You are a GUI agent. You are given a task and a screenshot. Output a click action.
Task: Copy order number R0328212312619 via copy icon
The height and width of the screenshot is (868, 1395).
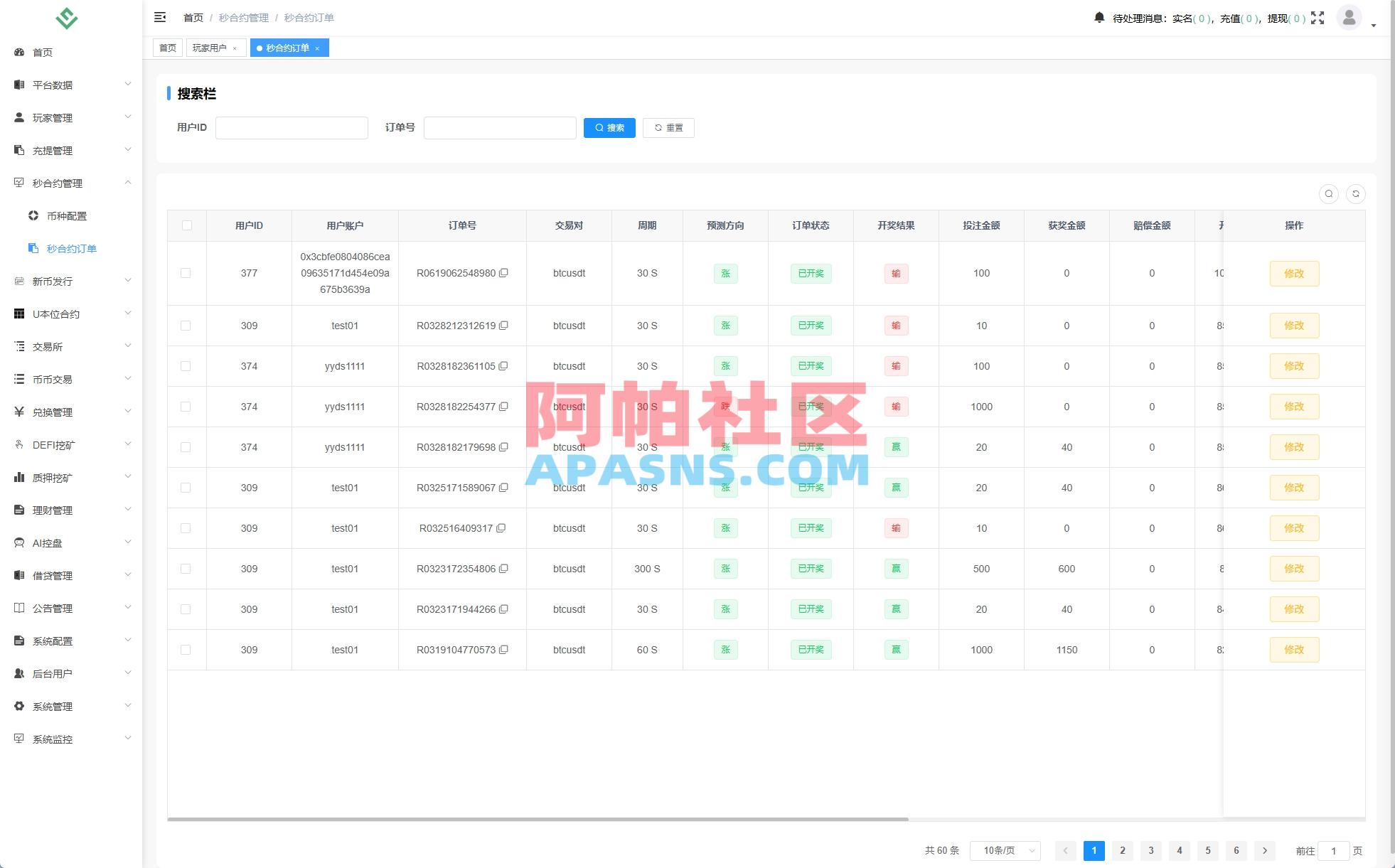click(504, 326)
